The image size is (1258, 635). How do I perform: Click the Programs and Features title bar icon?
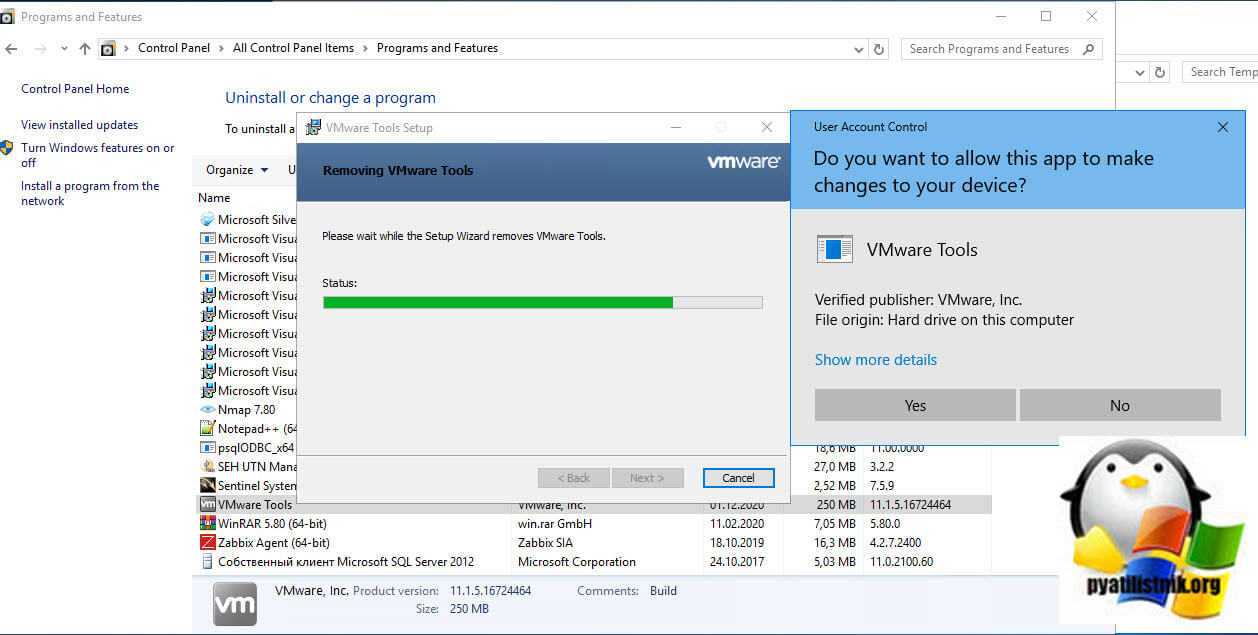pos(7,17)
